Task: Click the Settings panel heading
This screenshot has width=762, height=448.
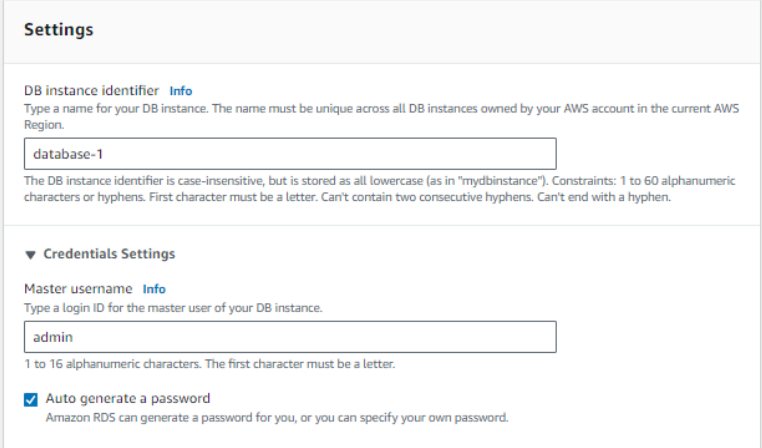Action: pyautogui.click(x=59, y=29)
